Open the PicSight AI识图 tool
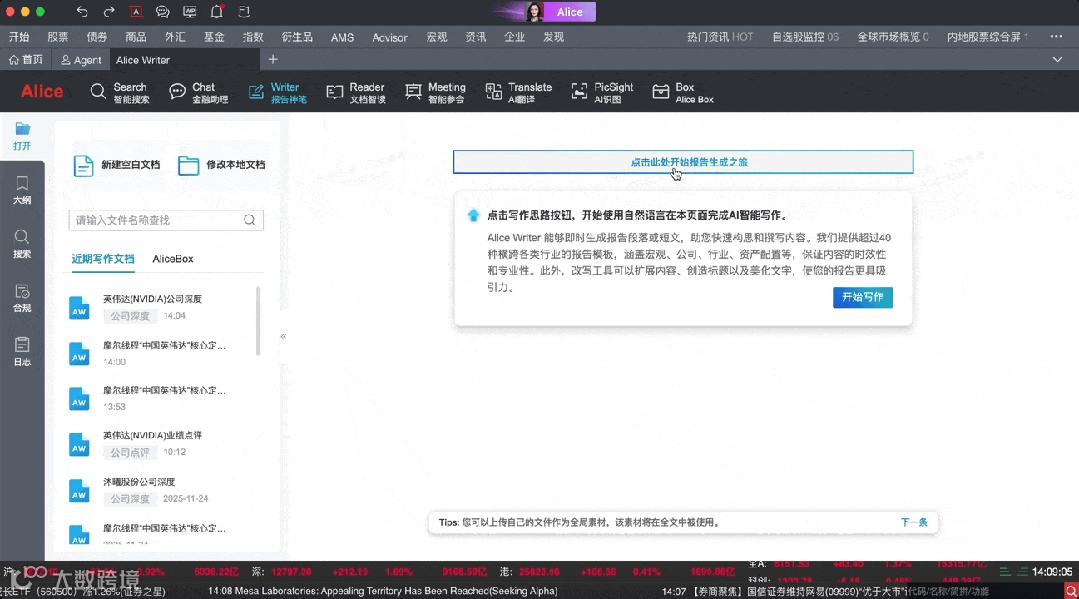The width and height of the screenshot is (1079, 599). pyautogui.click(x=600, y=91)
